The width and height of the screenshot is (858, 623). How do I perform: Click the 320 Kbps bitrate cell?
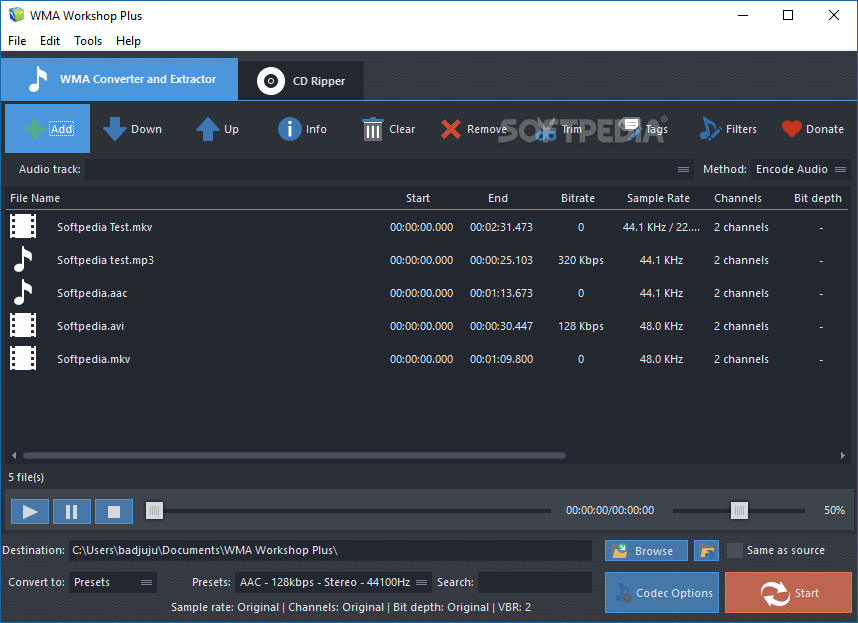[581, 260]
